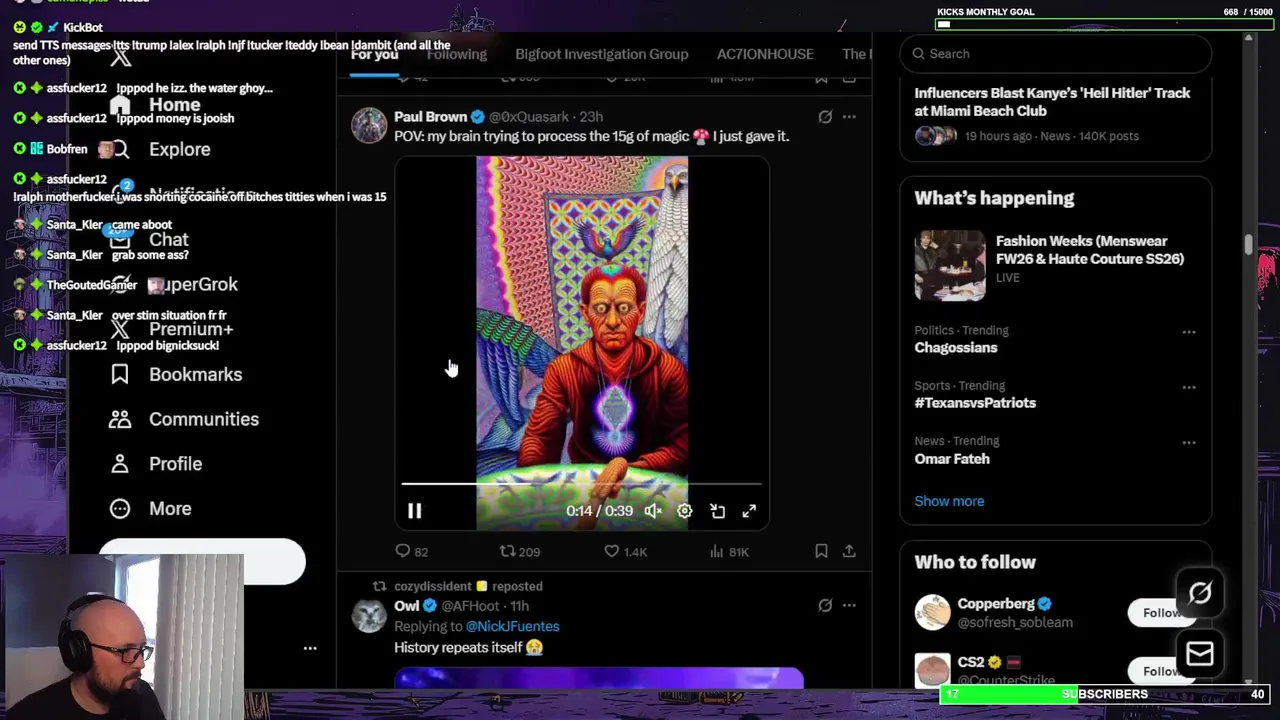Image resolution: width=1280 pixels, height=720 pixels.
Task: Open the AC7IONHOUSE tab
Action: point(765,54)
